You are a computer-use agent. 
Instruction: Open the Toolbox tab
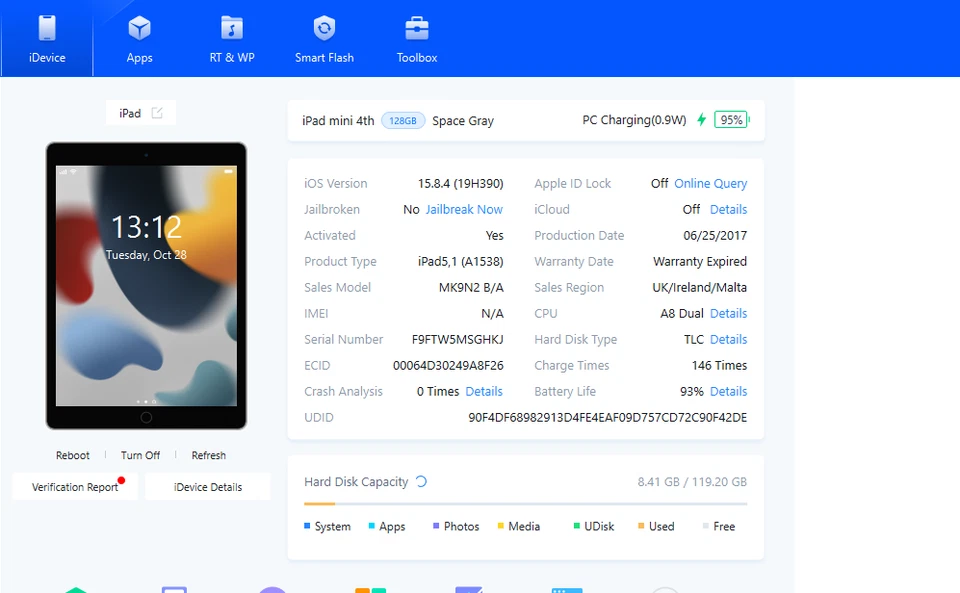point(417,39)
